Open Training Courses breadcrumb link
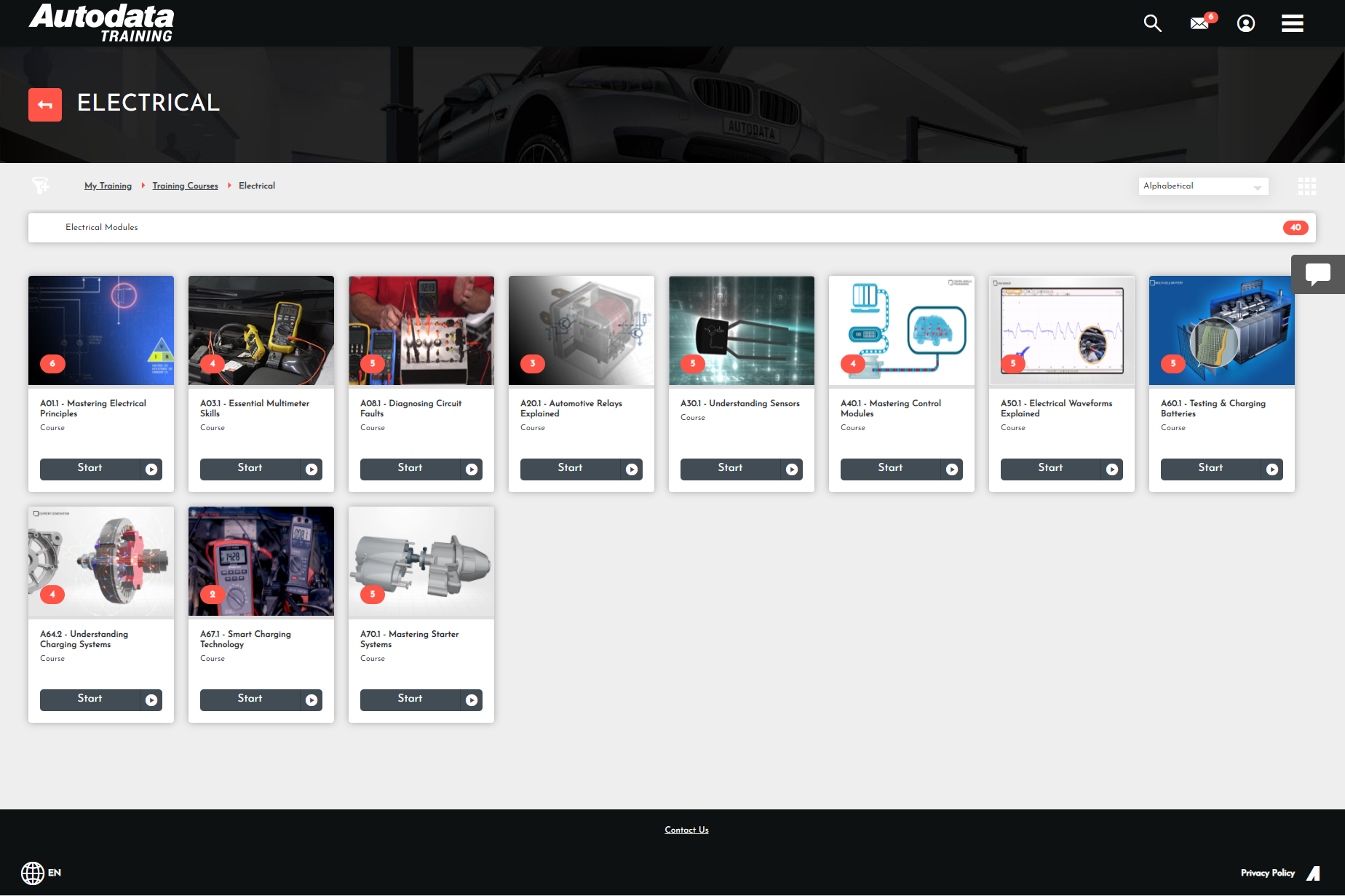 coord(185,186)
